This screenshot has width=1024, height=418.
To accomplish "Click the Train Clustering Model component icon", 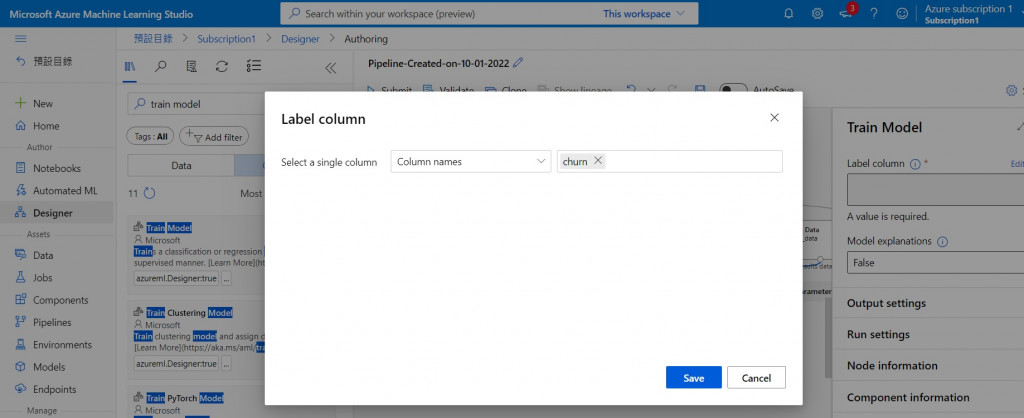I will point(138,312).
